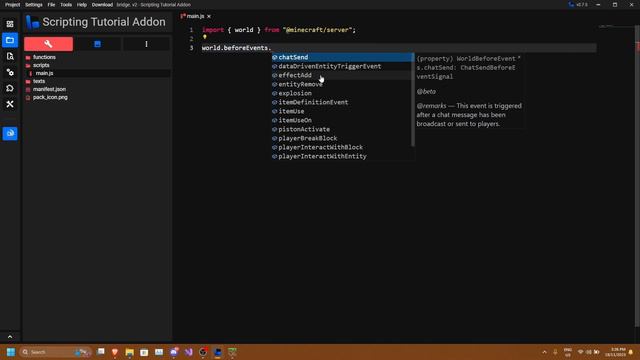The width and height of the screenshot is (640, 360).
Task: Open File Explorer from taskbar
Action: 129,352
